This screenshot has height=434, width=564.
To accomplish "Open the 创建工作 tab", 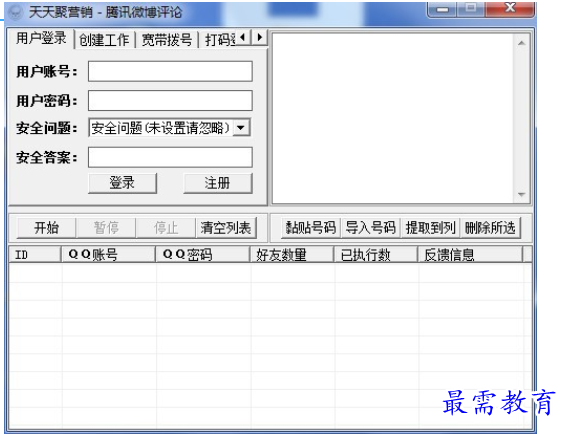I will 104,40.
